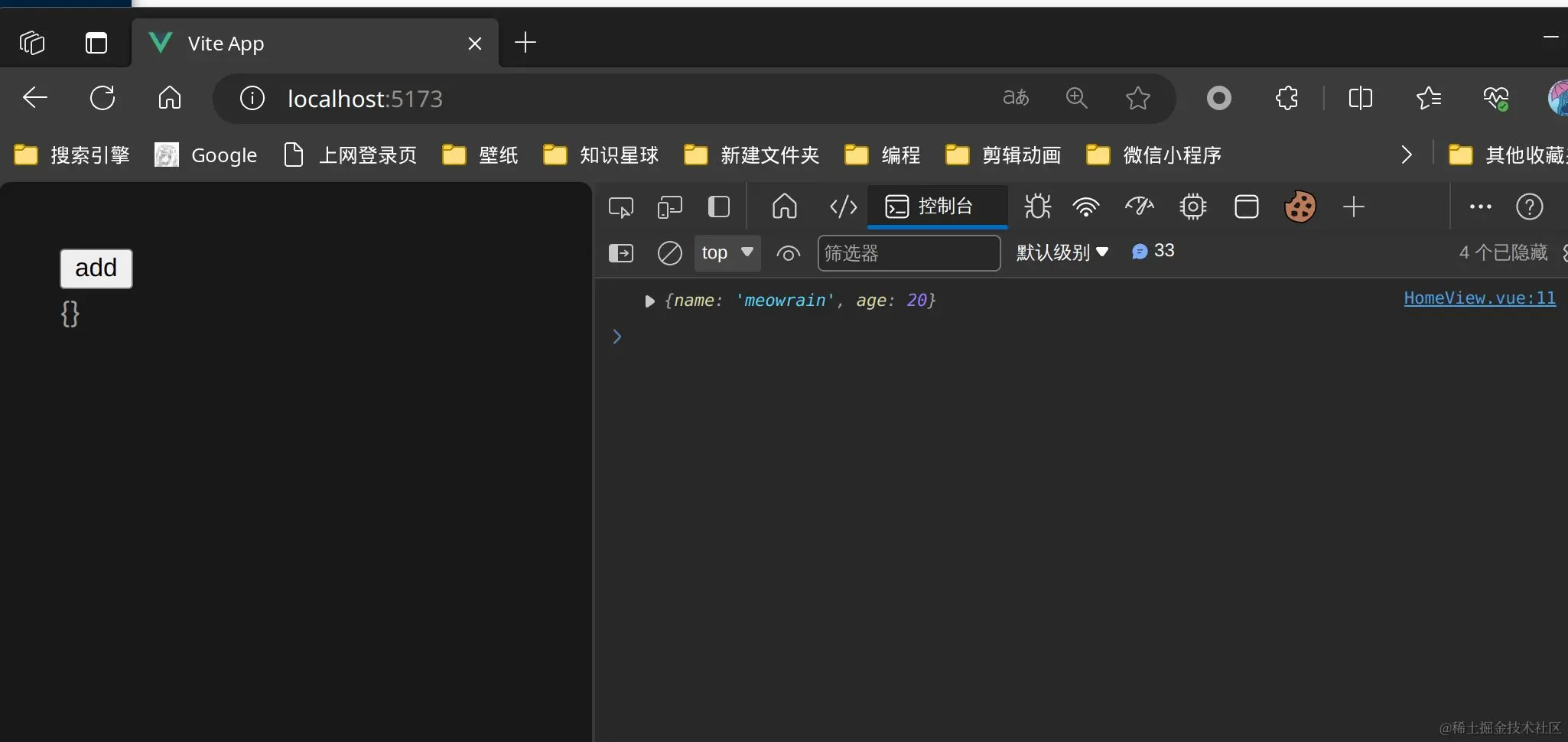
Task: Create a live expression with the eye icon
Action: tap(788, 253)
